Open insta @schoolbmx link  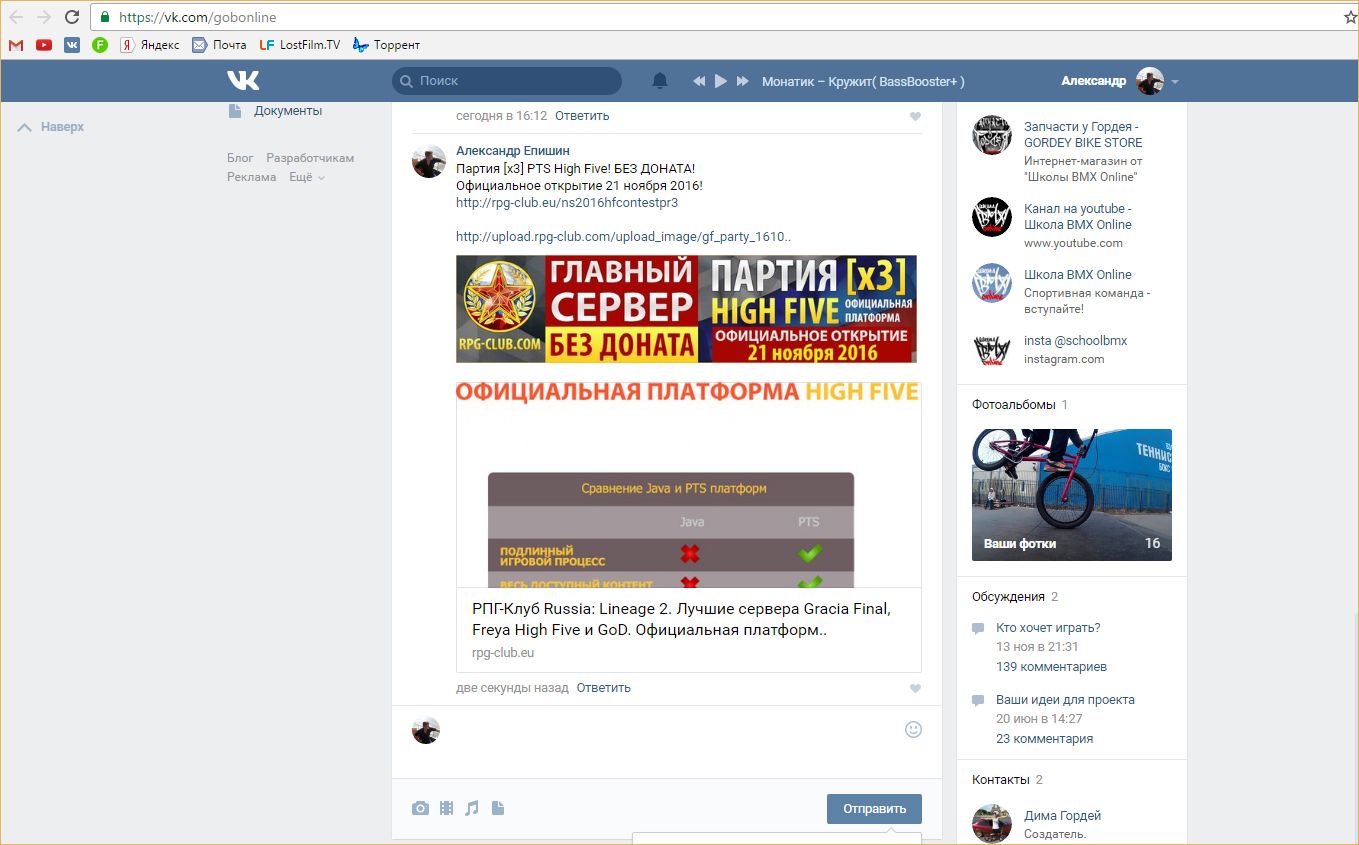(x=1075, y=341)
